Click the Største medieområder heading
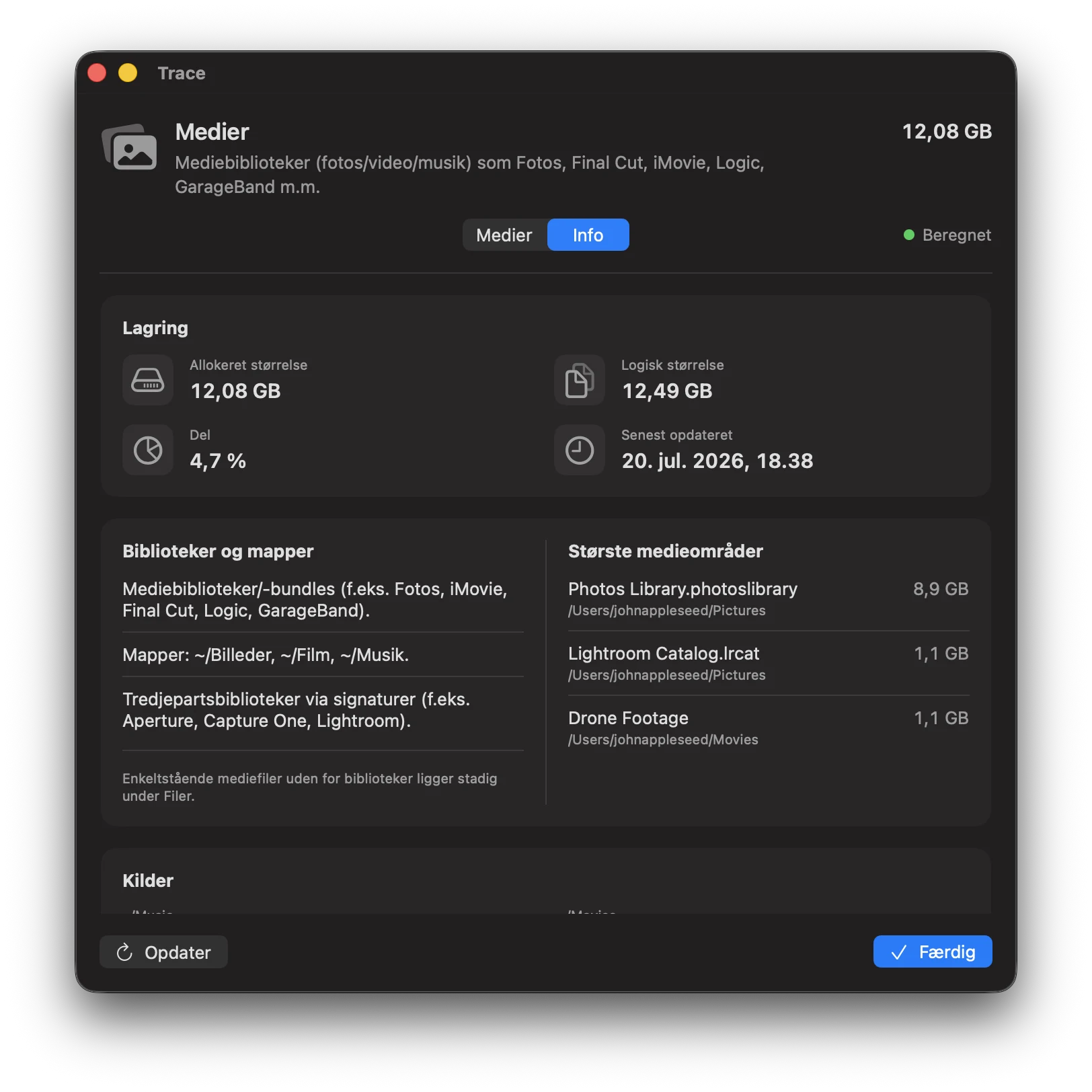 tap(666, 551)
